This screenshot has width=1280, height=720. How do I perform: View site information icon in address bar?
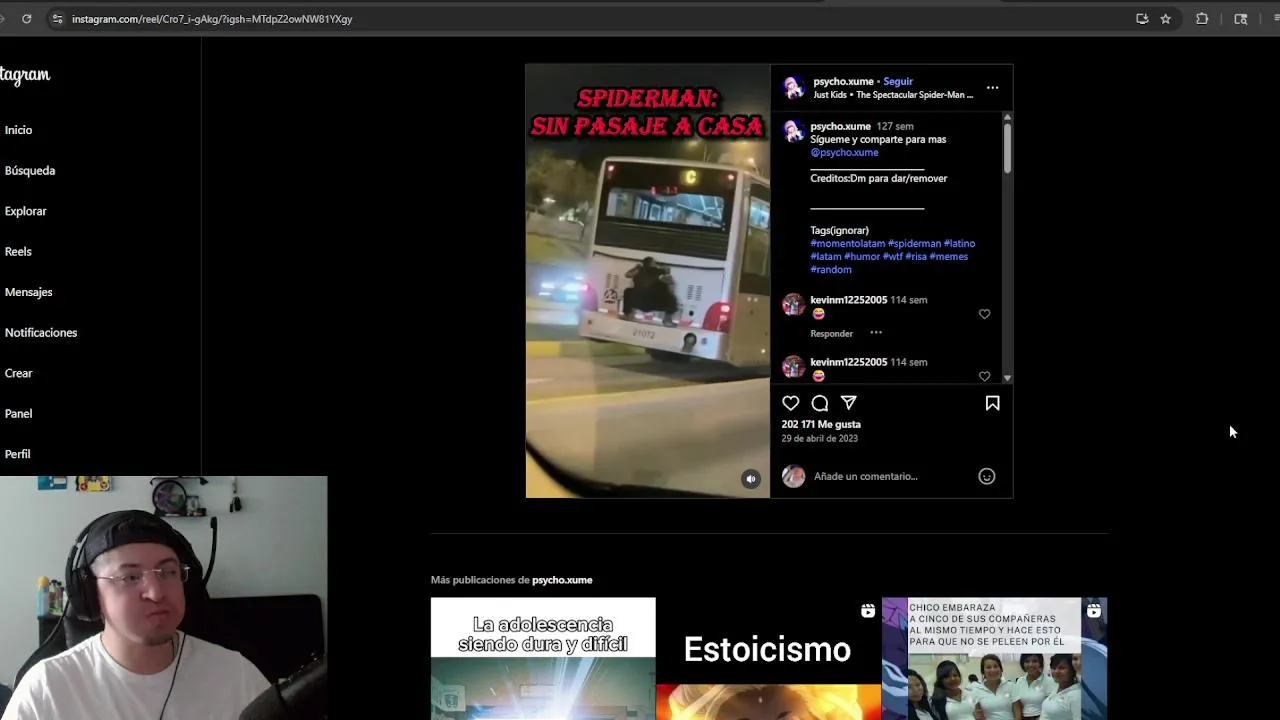57,18
